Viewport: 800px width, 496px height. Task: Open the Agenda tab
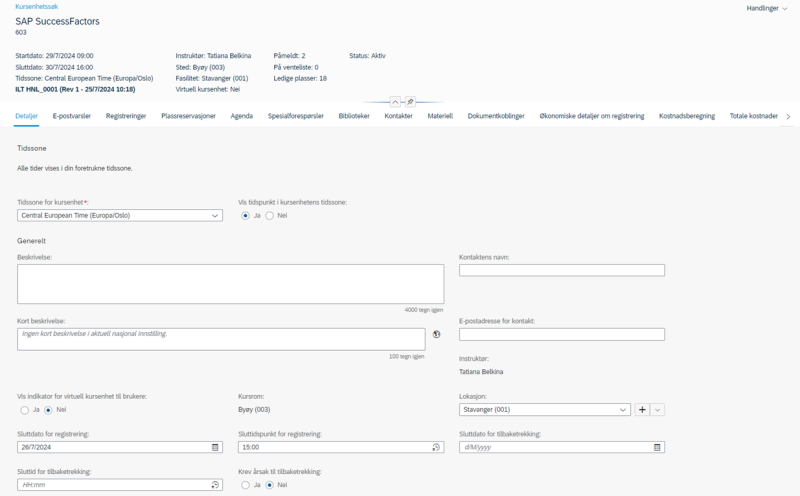[x=241, y=116]
